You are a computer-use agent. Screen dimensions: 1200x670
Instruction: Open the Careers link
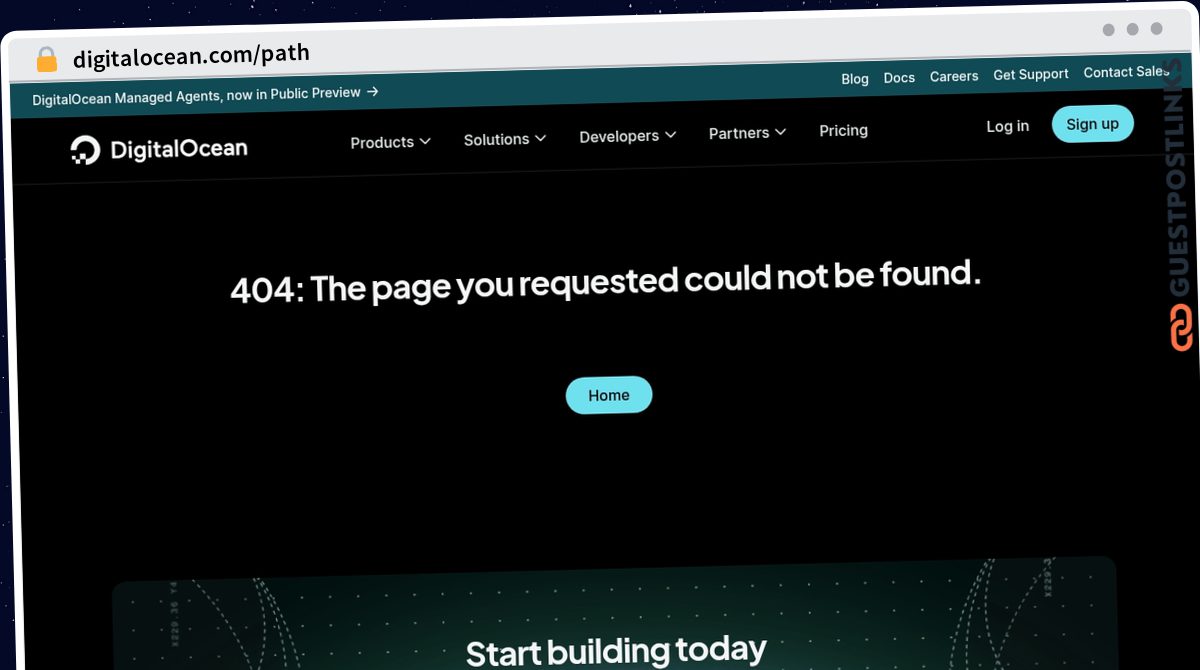tap(954, 76)
